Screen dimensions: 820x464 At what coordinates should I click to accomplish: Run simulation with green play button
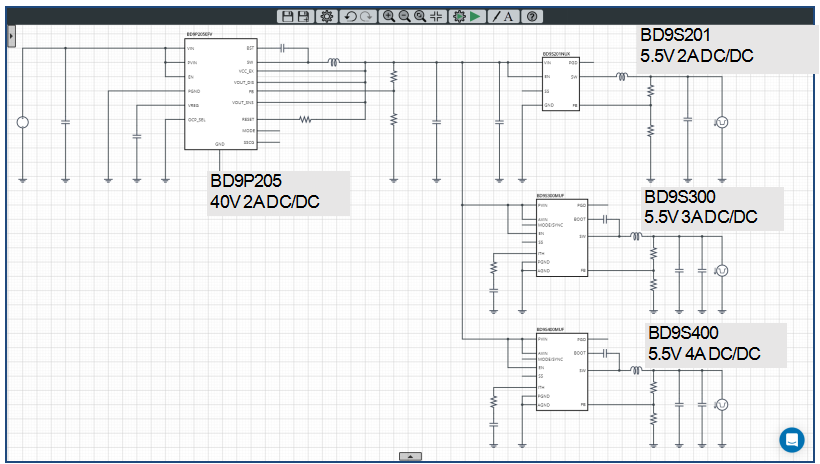475,16
